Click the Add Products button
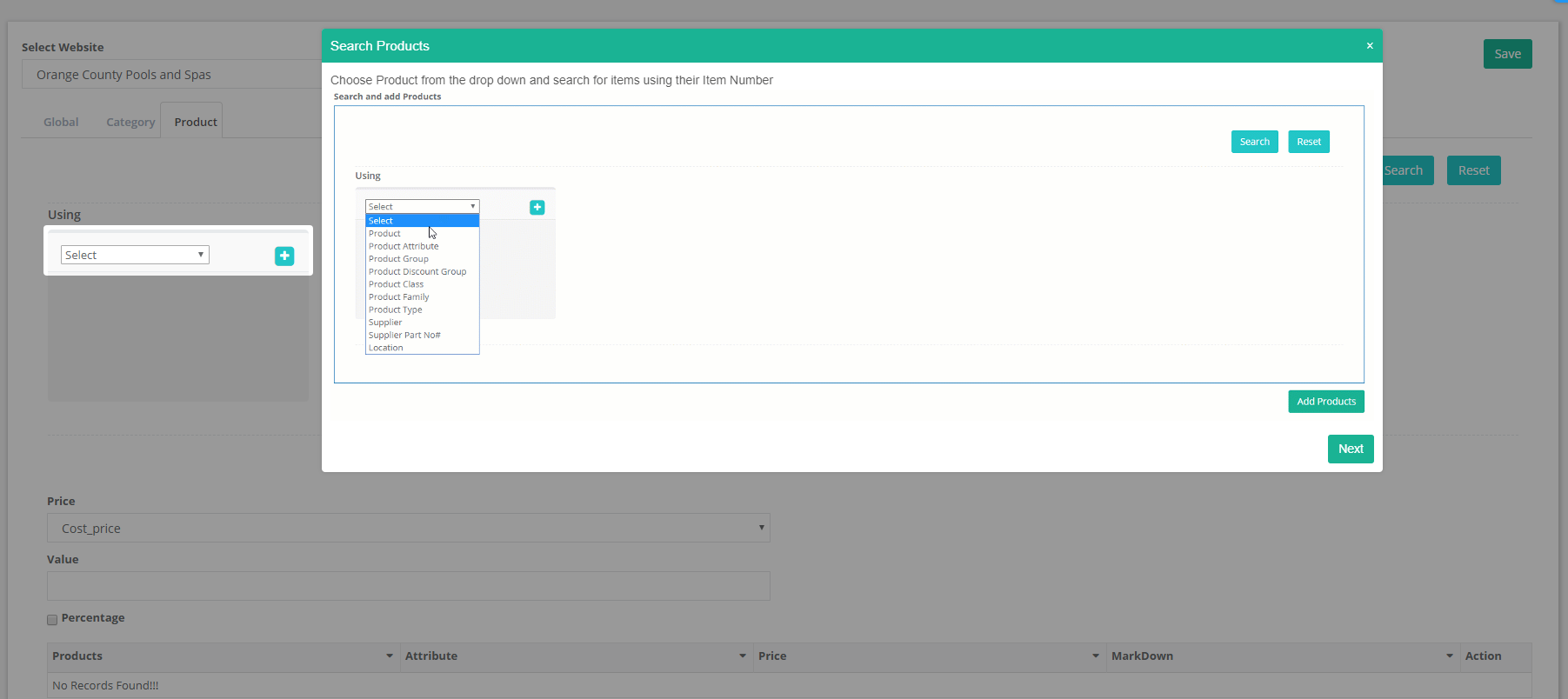Viewport: 1568px width, 699px height. tap(1326, 402)
